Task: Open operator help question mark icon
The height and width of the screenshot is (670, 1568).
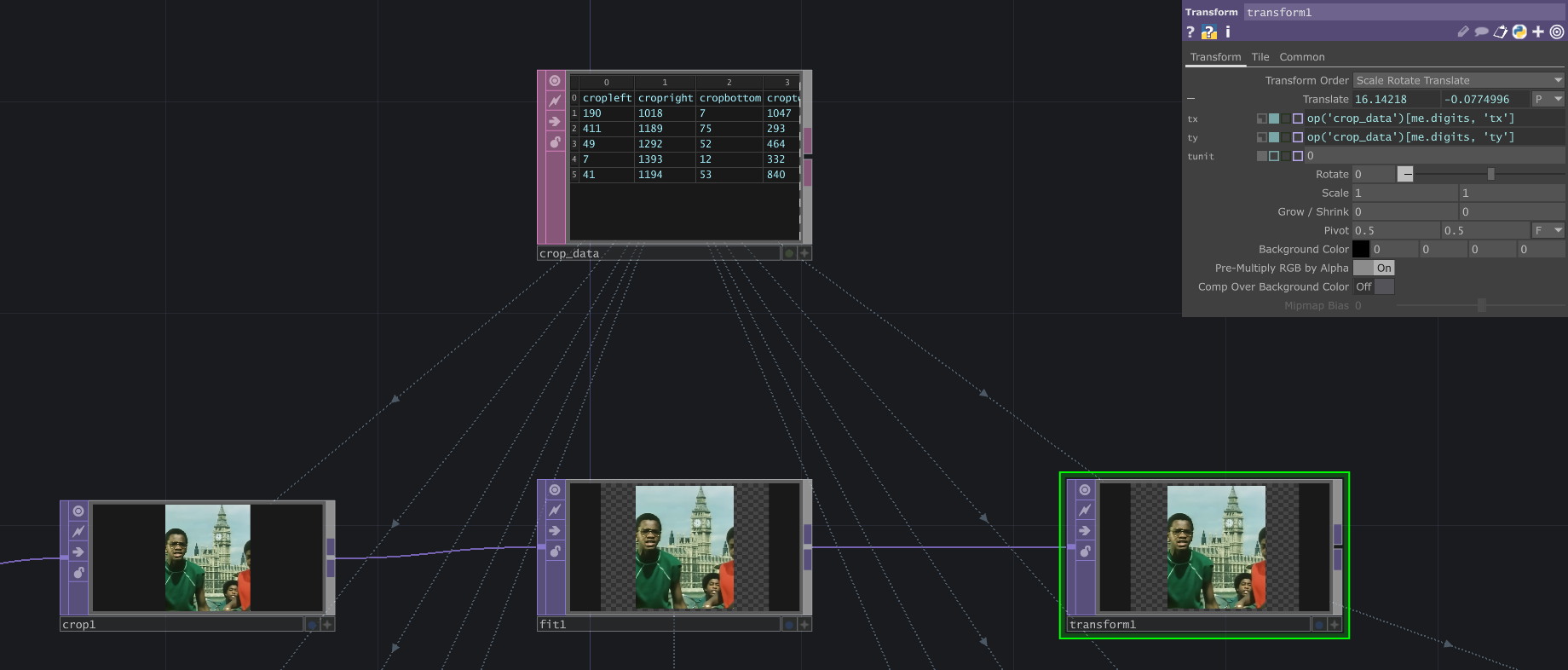Action: click(x=1190, y=32)
